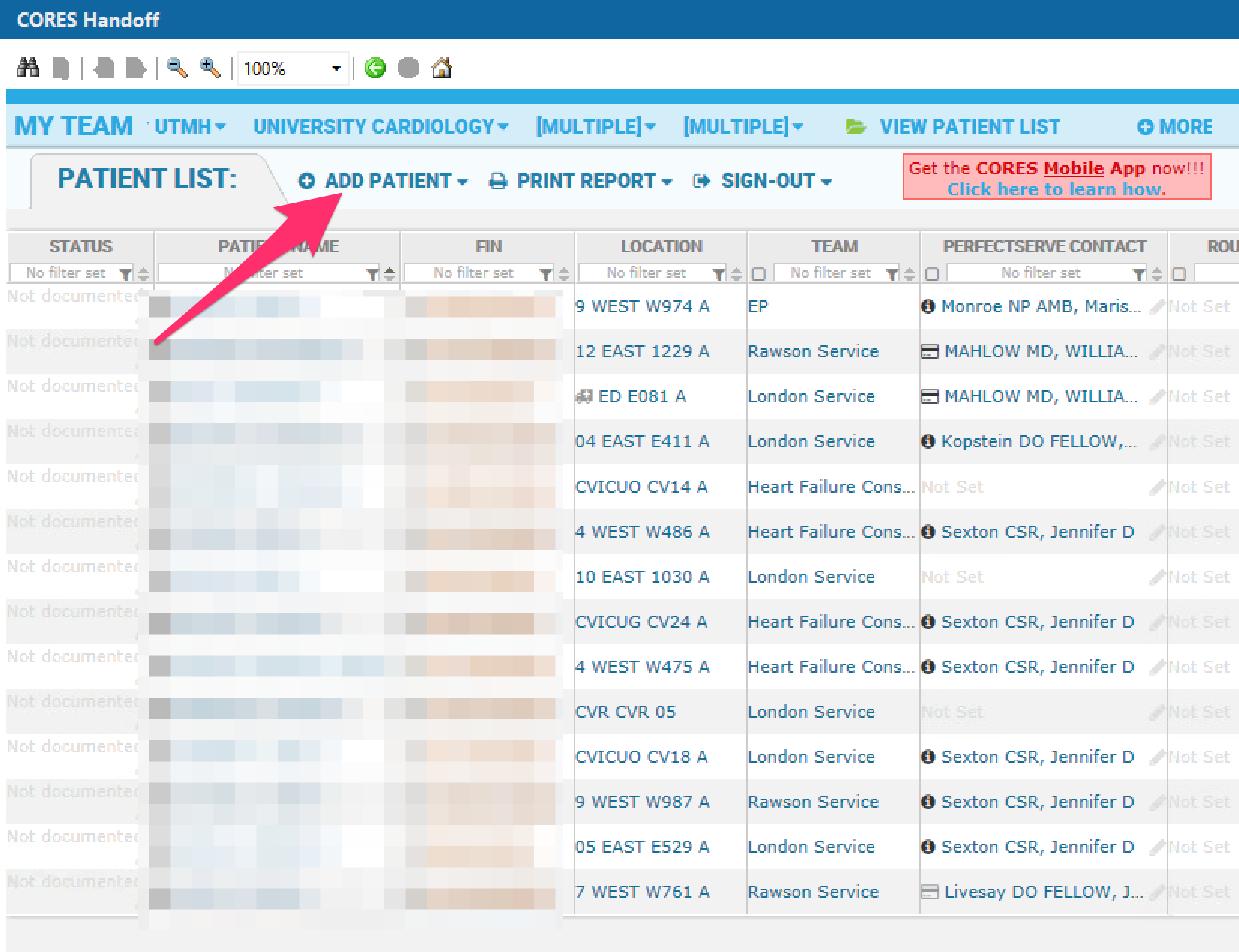This screenshot has width=1239, height=952.
Task: Click the zoom out magnifier icon
Action: point(177,68)
